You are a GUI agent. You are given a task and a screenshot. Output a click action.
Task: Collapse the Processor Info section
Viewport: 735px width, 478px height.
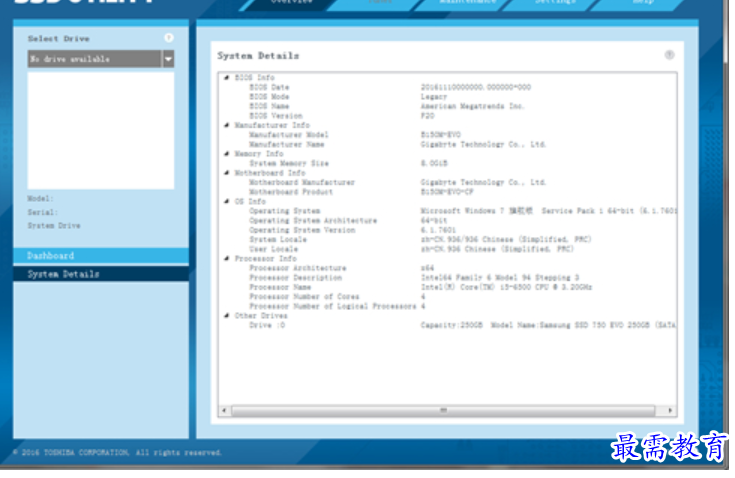pyautogui.click(x=226, y=258)
